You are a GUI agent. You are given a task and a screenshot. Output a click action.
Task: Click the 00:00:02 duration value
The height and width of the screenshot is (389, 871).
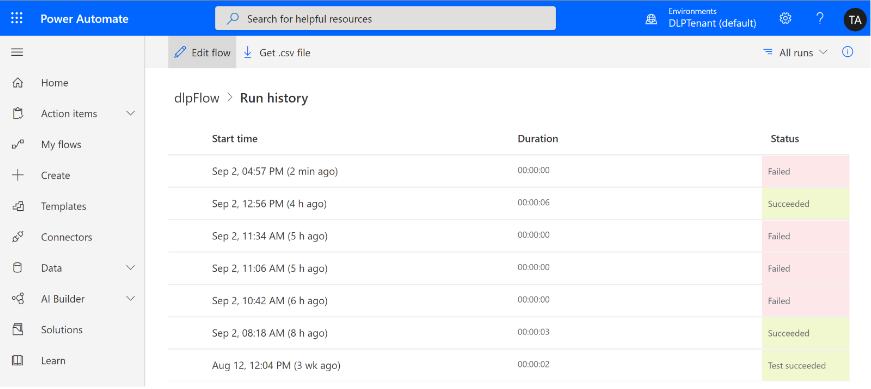click(533, 364)
